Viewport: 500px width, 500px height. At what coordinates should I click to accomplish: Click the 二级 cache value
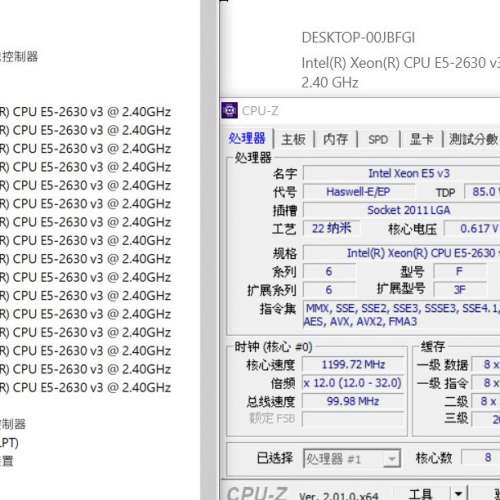point(487,401)
